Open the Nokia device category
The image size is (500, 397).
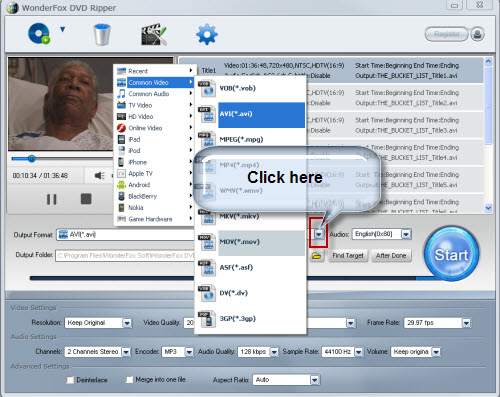[155, 207]
